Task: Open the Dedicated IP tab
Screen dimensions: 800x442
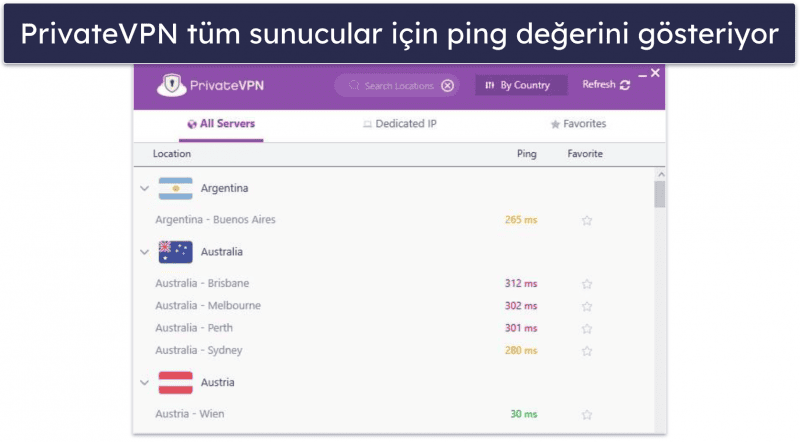Action: click(x=400, y=124)
